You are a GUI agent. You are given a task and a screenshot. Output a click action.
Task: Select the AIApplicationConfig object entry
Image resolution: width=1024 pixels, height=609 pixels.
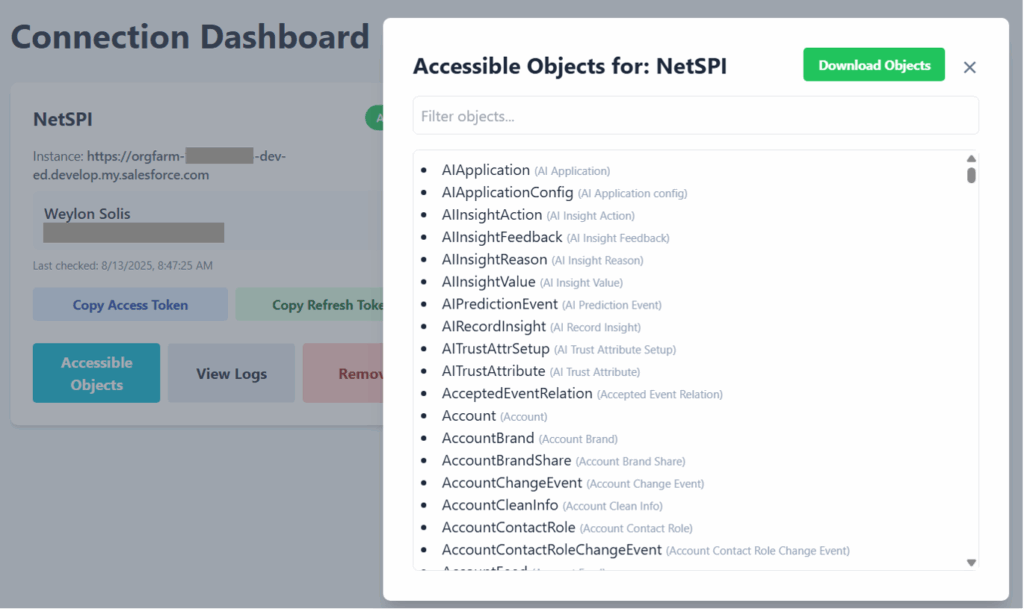click(564, 193)
